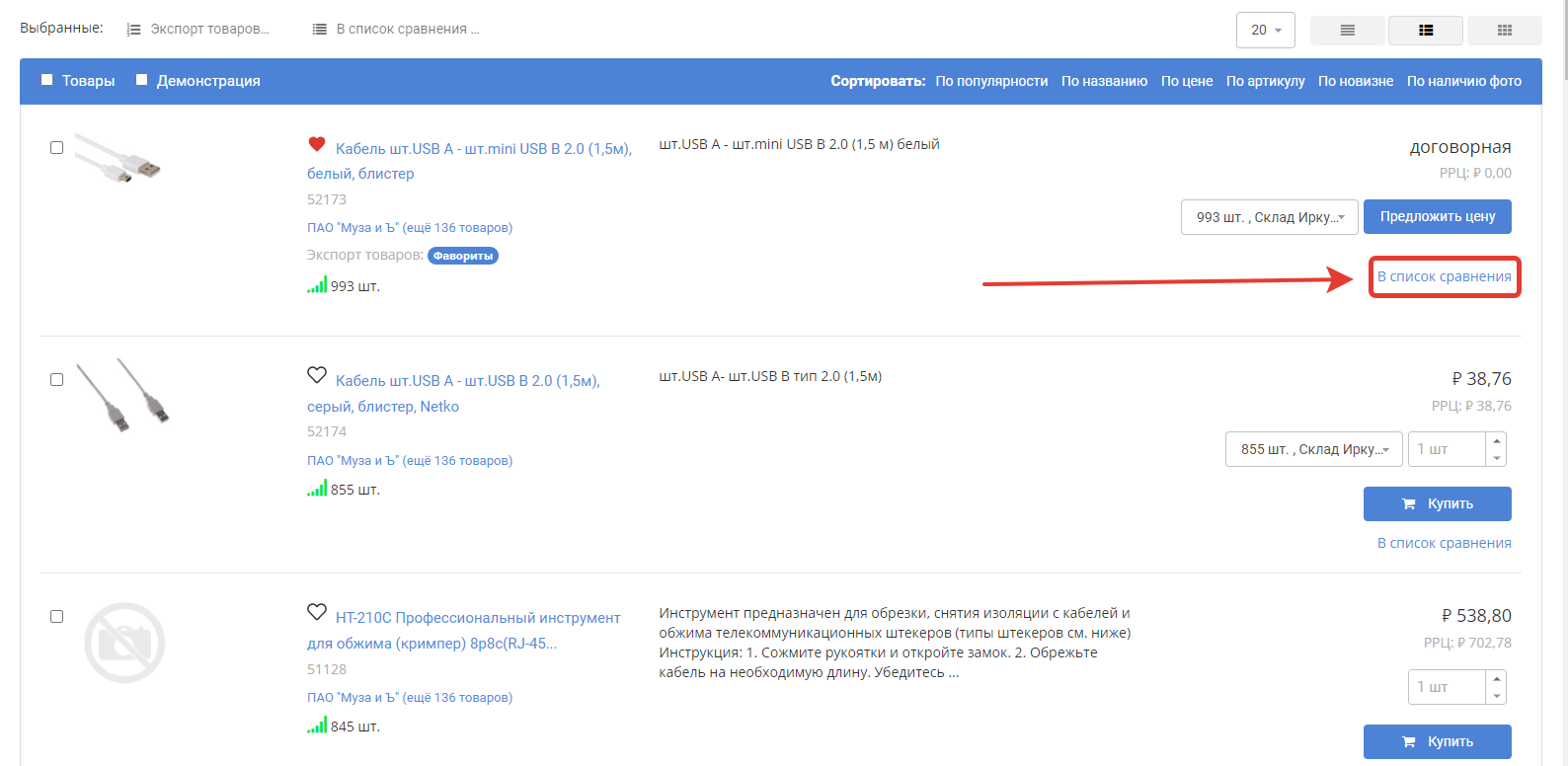Increase quantity for gray USB cable
The width and height of the screenshot is (1568, 766).
coord(1497,441)
